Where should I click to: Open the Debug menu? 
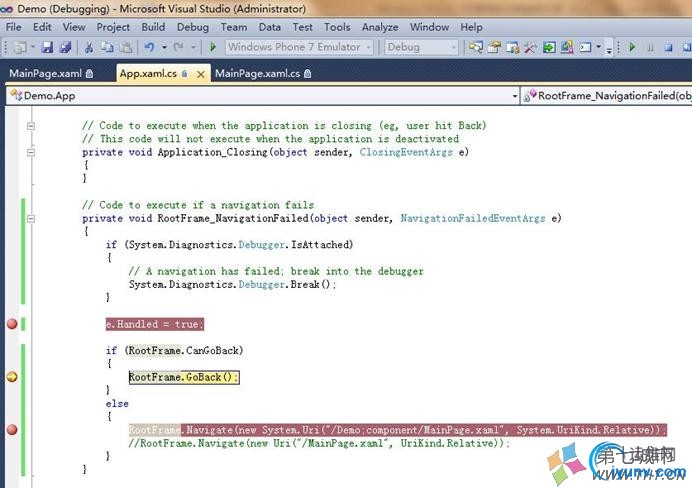(192, 27)
